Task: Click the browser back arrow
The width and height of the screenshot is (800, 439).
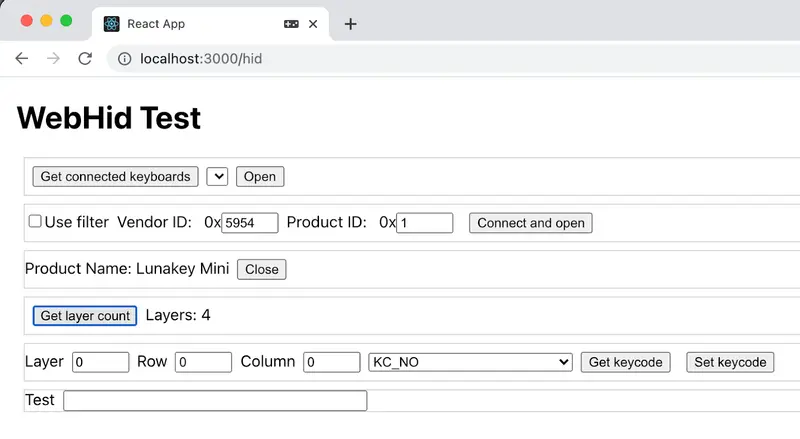Action: tap(21, 59)
